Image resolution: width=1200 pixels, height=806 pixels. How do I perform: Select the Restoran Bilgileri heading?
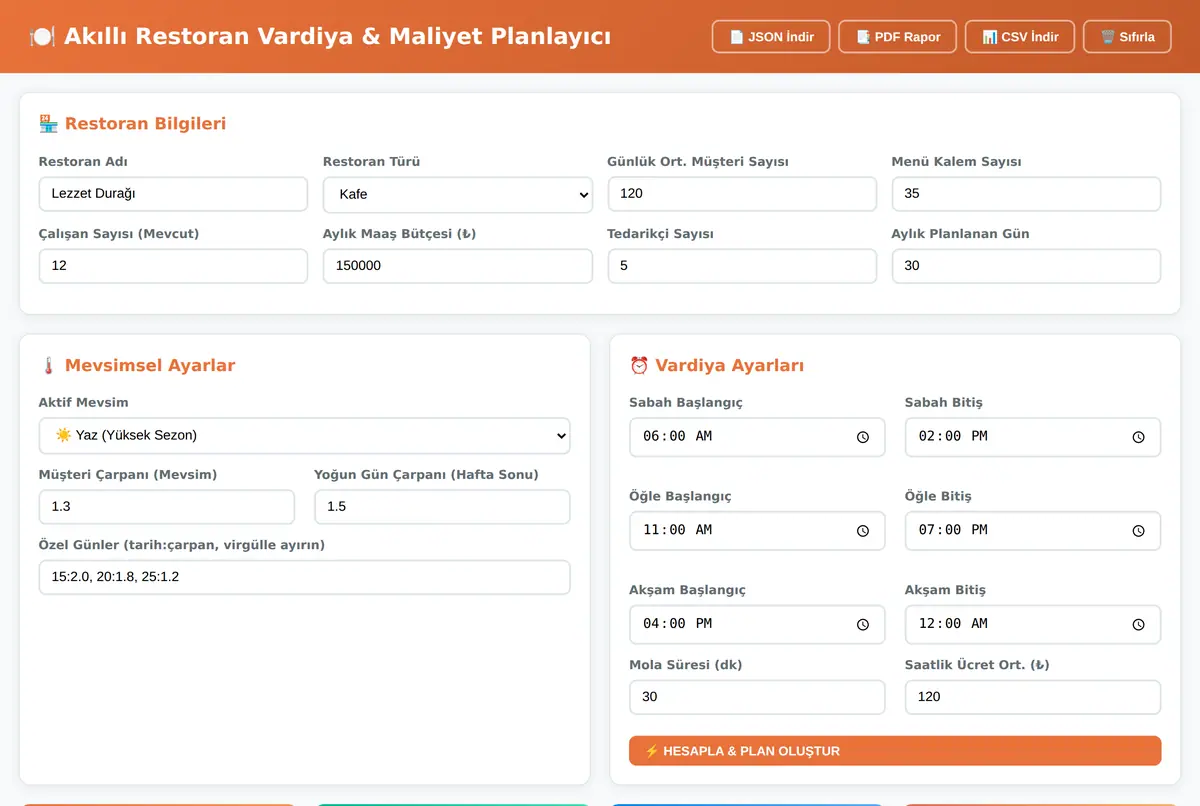click(133, 124)
